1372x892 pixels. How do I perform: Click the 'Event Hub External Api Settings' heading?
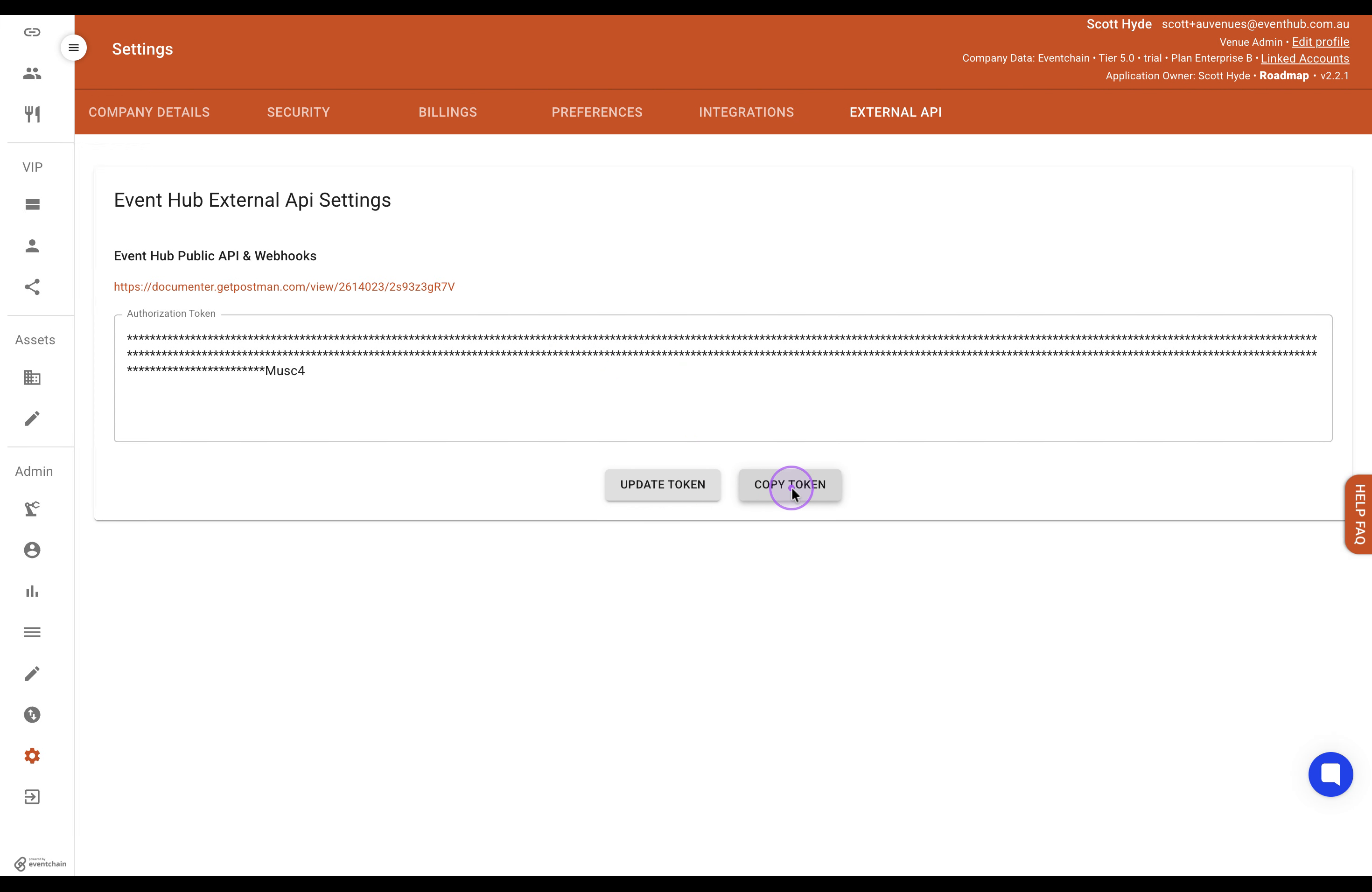(252, 200)
